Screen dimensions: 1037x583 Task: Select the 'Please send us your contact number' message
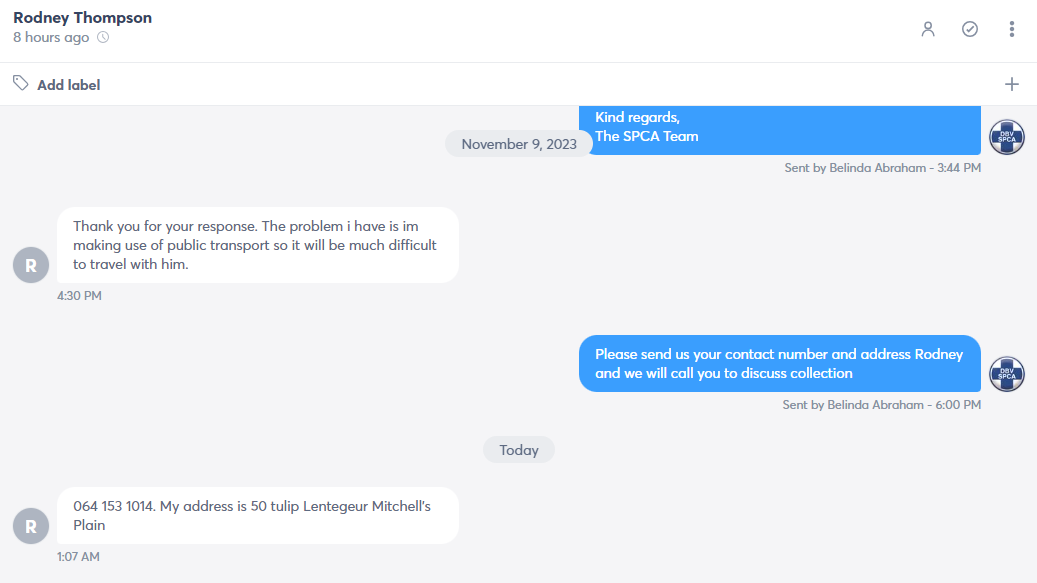click(x=780, y=364)
